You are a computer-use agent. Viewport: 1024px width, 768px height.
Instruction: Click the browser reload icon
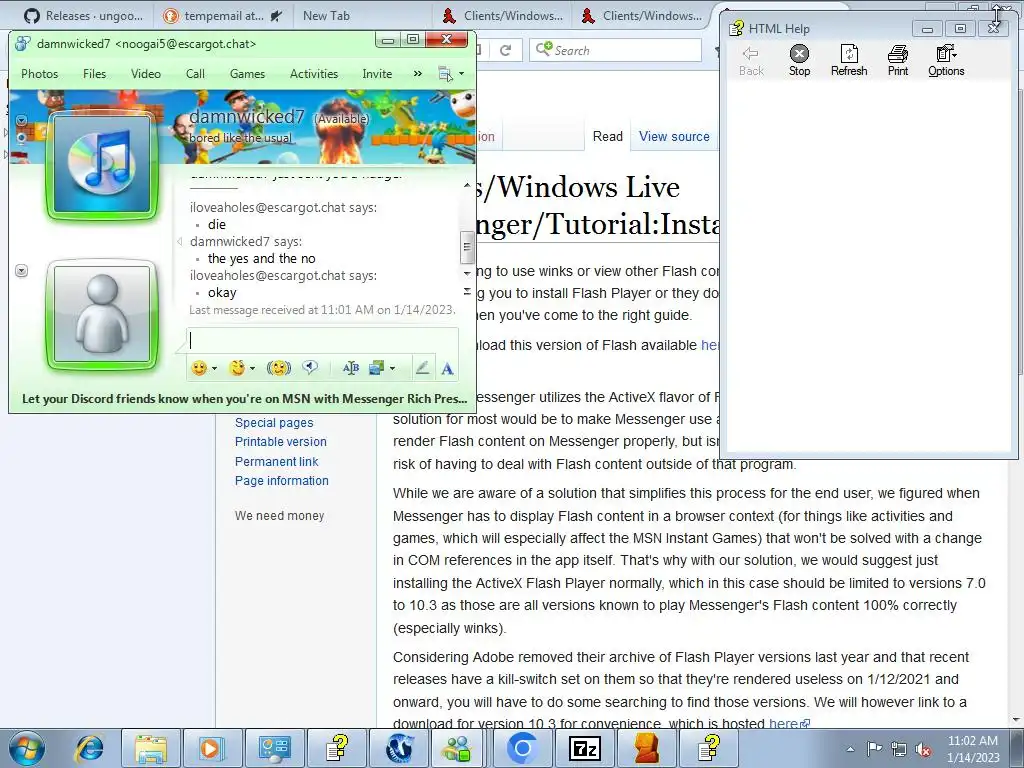click(505, 50)
